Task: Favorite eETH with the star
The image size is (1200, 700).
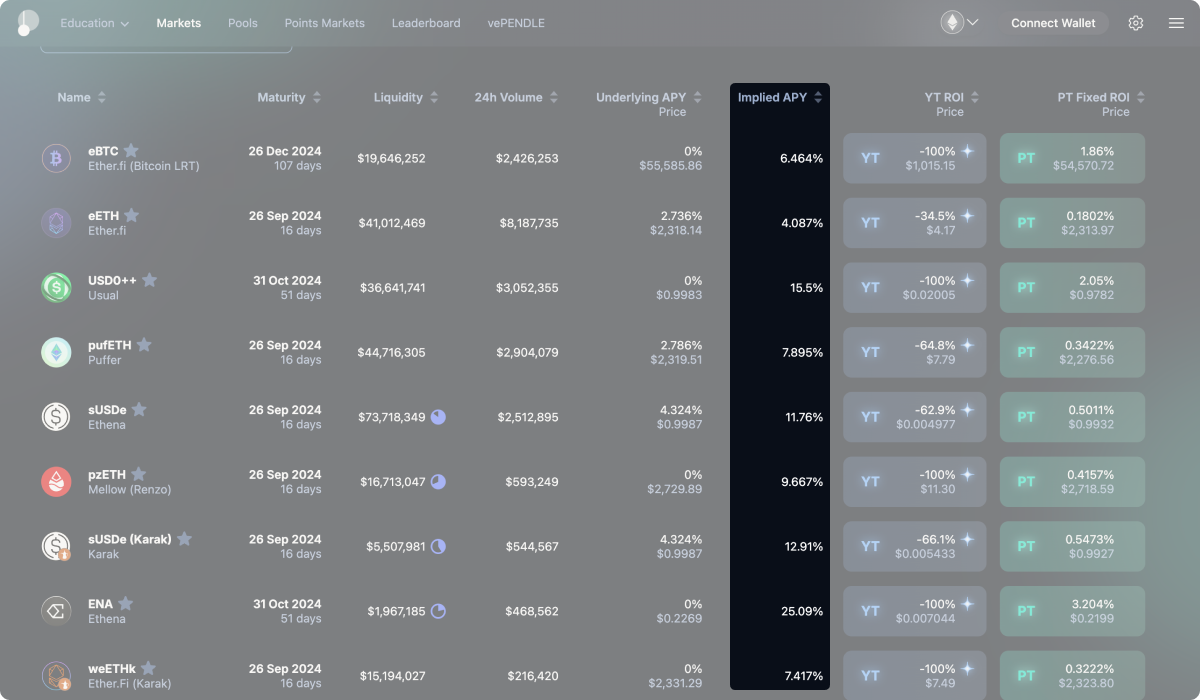Action: tap(131, 215)
